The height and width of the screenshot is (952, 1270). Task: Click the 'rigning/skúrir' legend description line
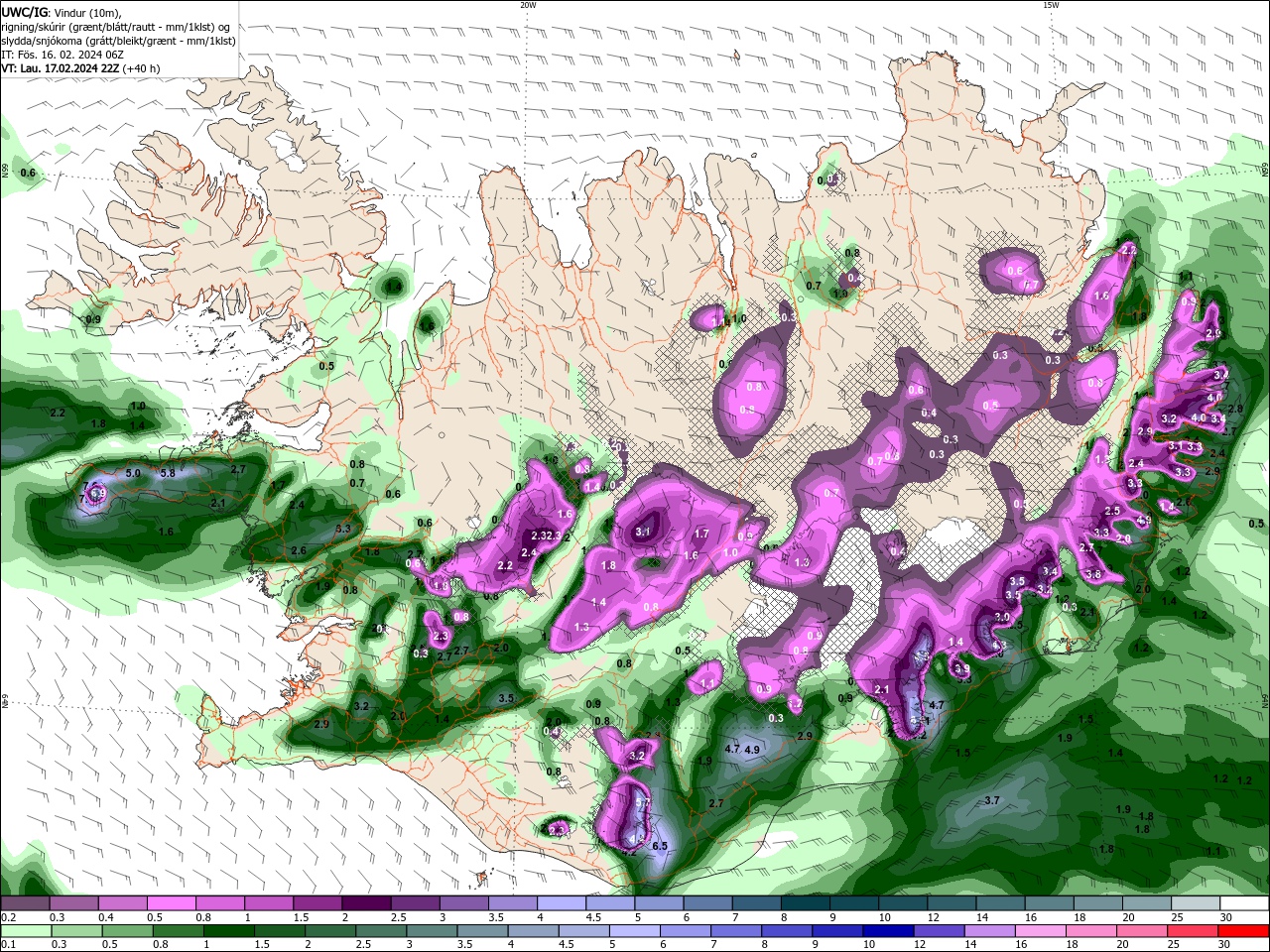coord(116,27)
